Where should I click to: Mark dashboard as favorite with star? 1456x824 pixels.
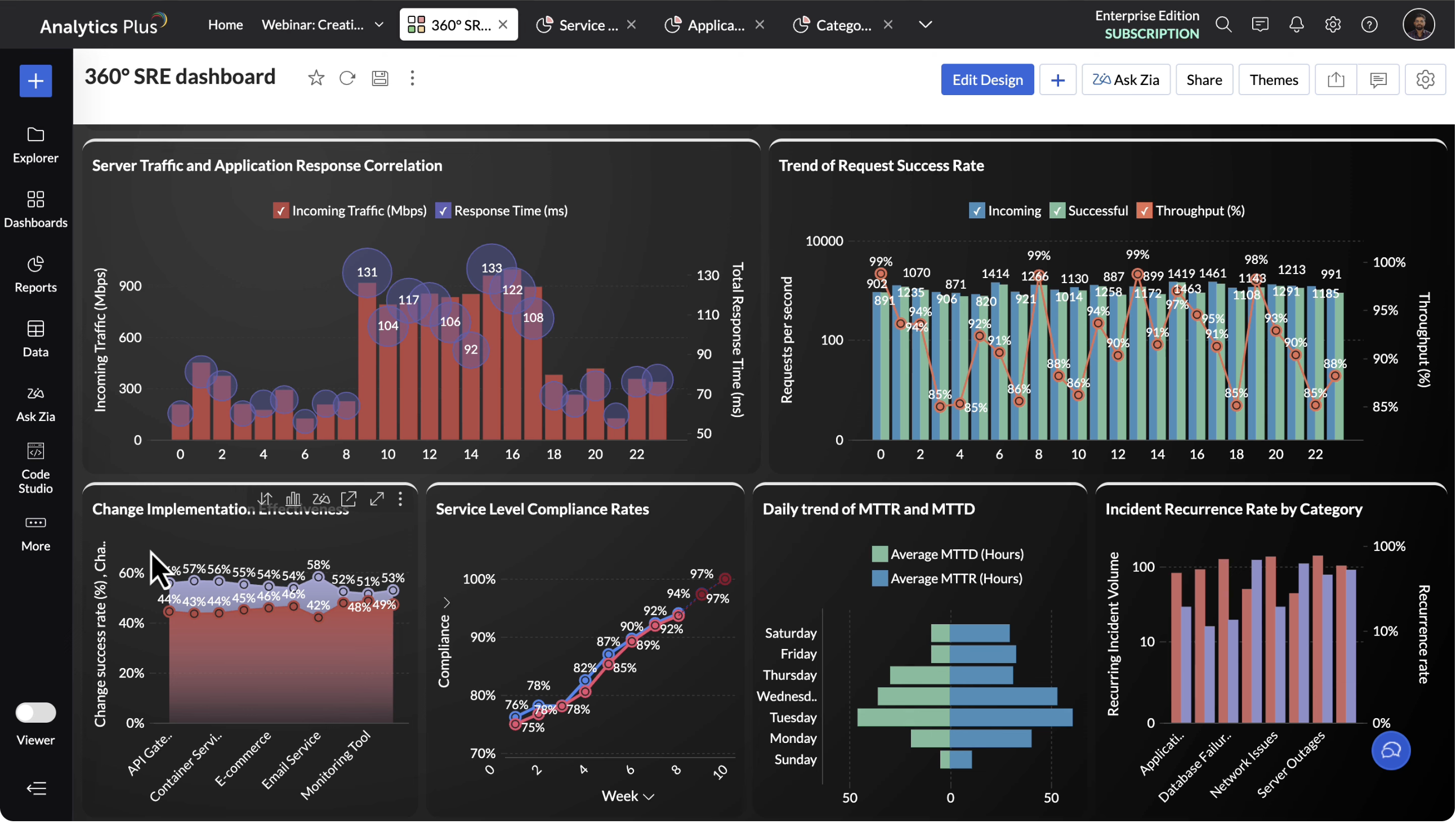tap(316, 78)
